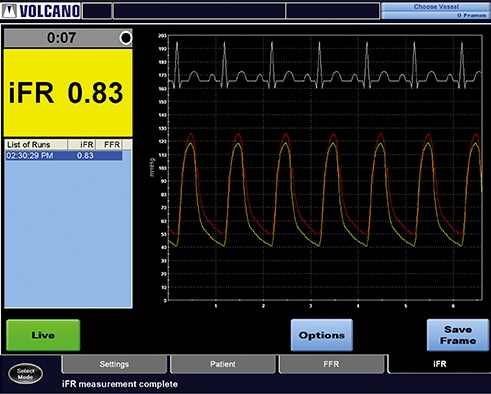Click the 0:07 timer bar
This screenshot has height=394, width=491.
click(x=68, y=38)
